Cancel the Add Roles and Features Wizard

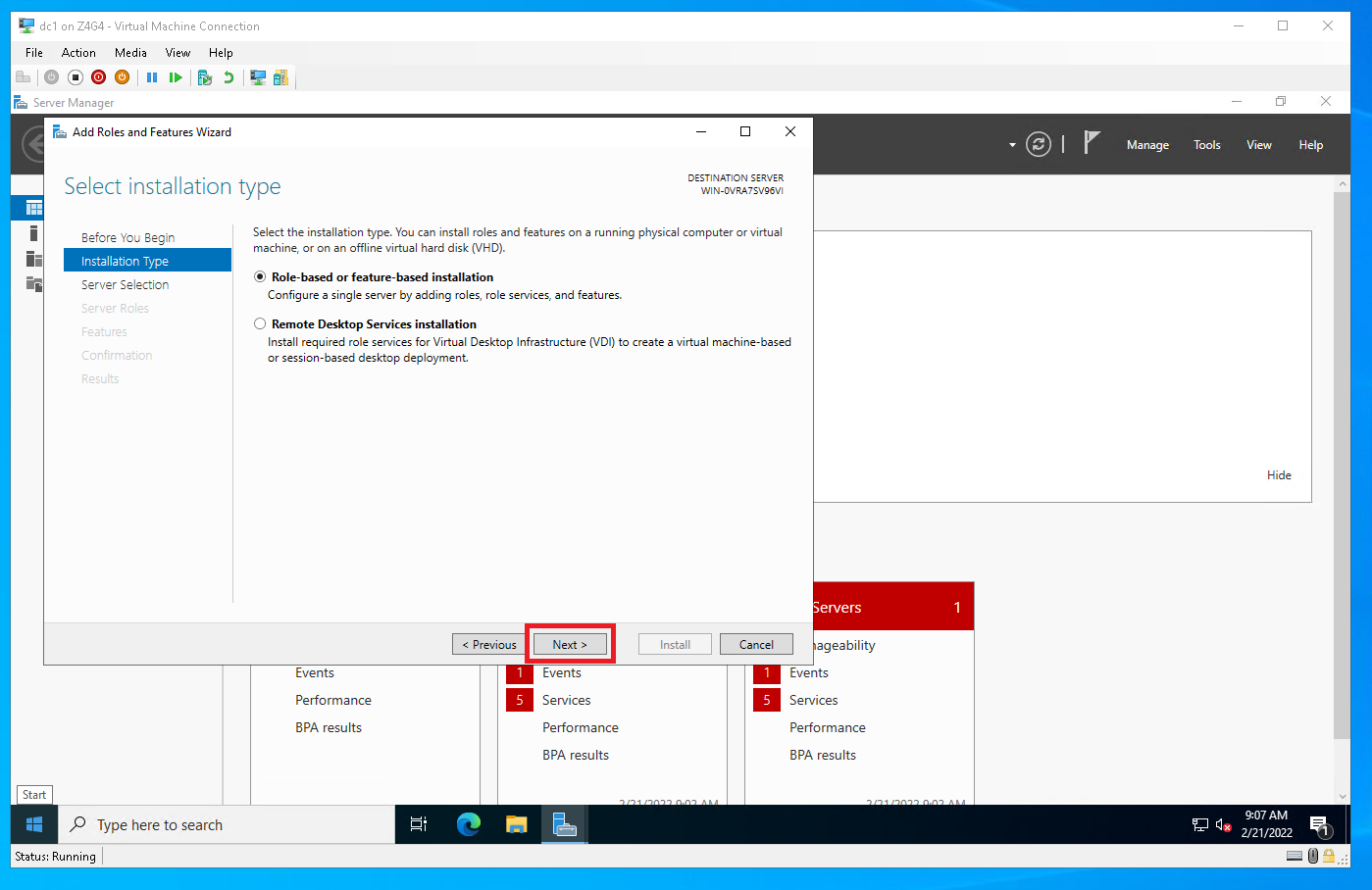pos(756,645)
